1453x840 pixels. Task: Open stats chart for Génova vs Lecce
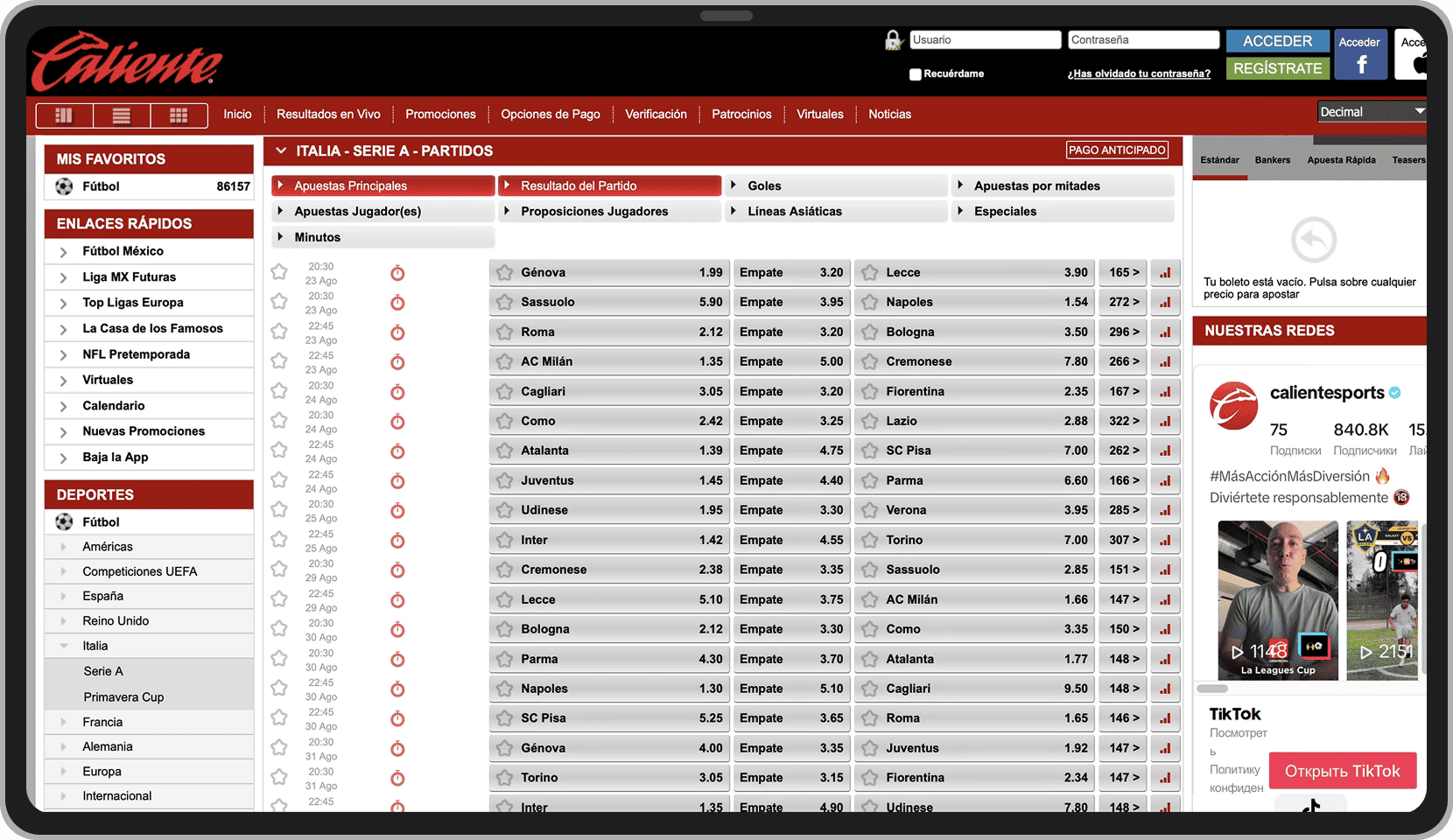click(1165, 273)
